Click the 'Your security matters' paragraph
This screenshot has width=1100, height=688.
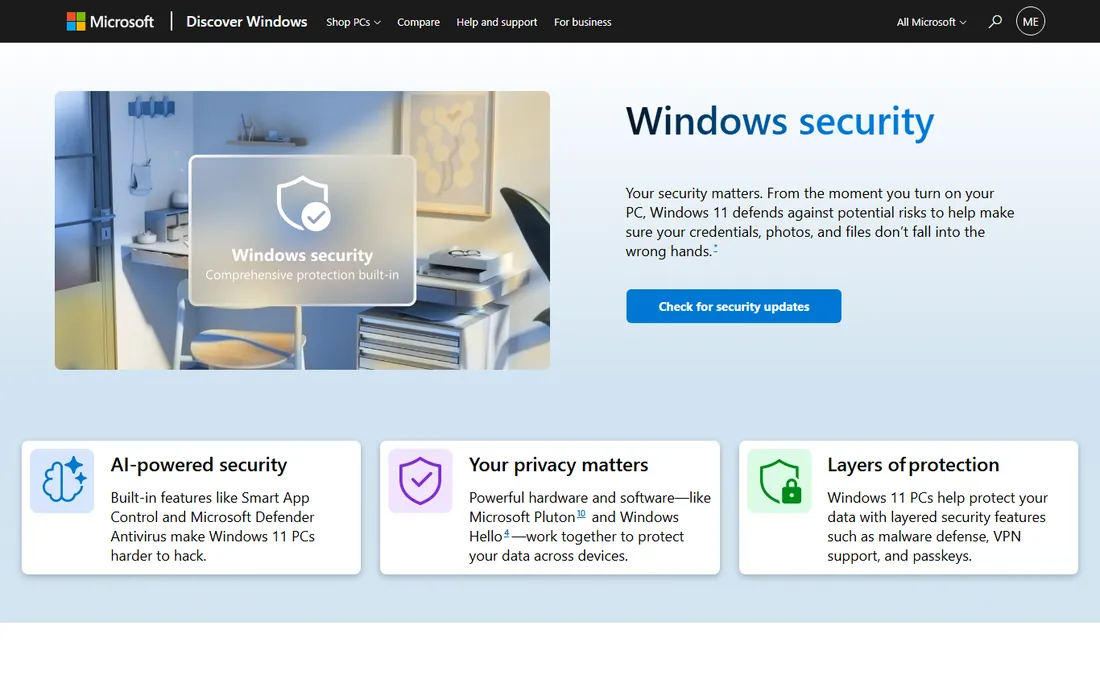coord(819,222)
